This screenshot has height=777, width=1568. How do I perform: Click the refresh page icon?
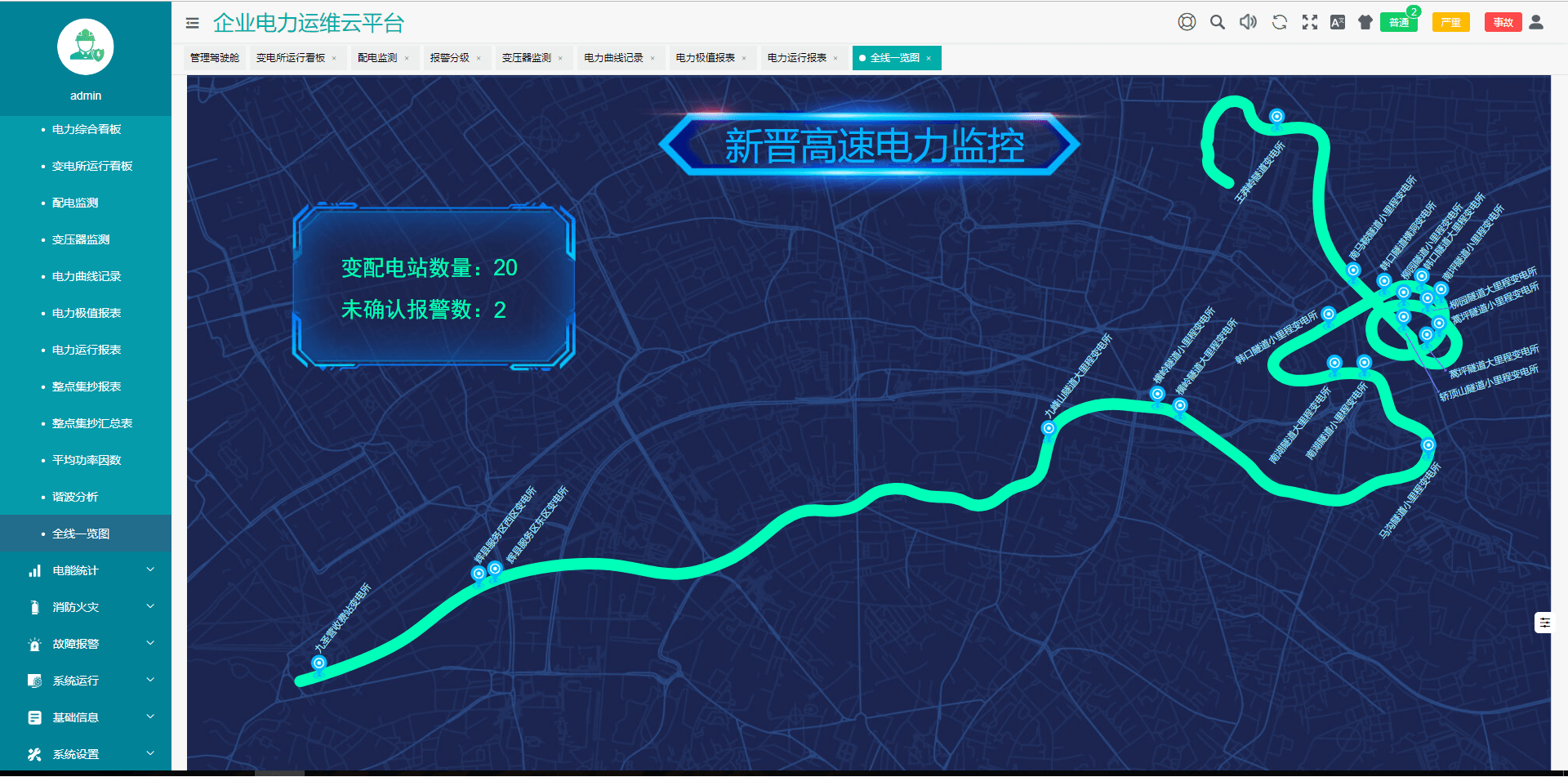(1280, 22)
